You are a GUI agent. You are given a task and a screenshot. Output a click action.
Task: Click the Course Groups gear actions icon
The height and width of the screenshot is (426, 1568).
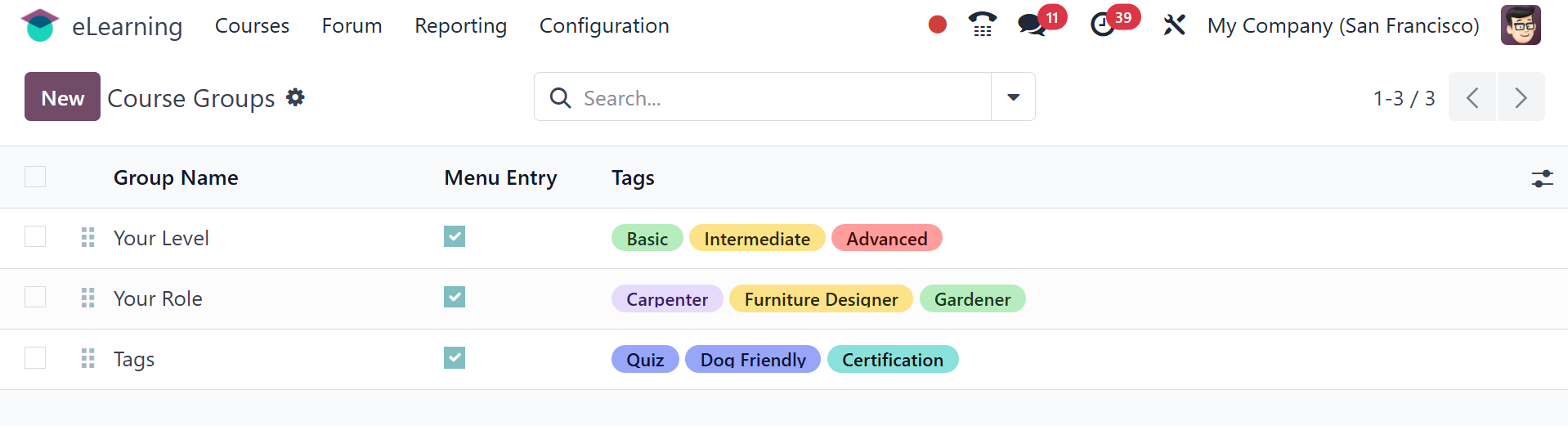295,97
